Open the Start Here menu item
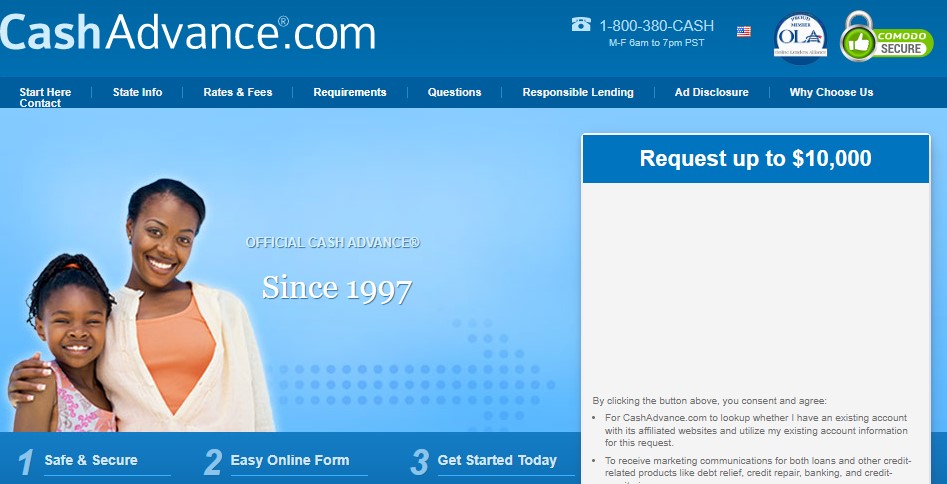 pos(45,92)
